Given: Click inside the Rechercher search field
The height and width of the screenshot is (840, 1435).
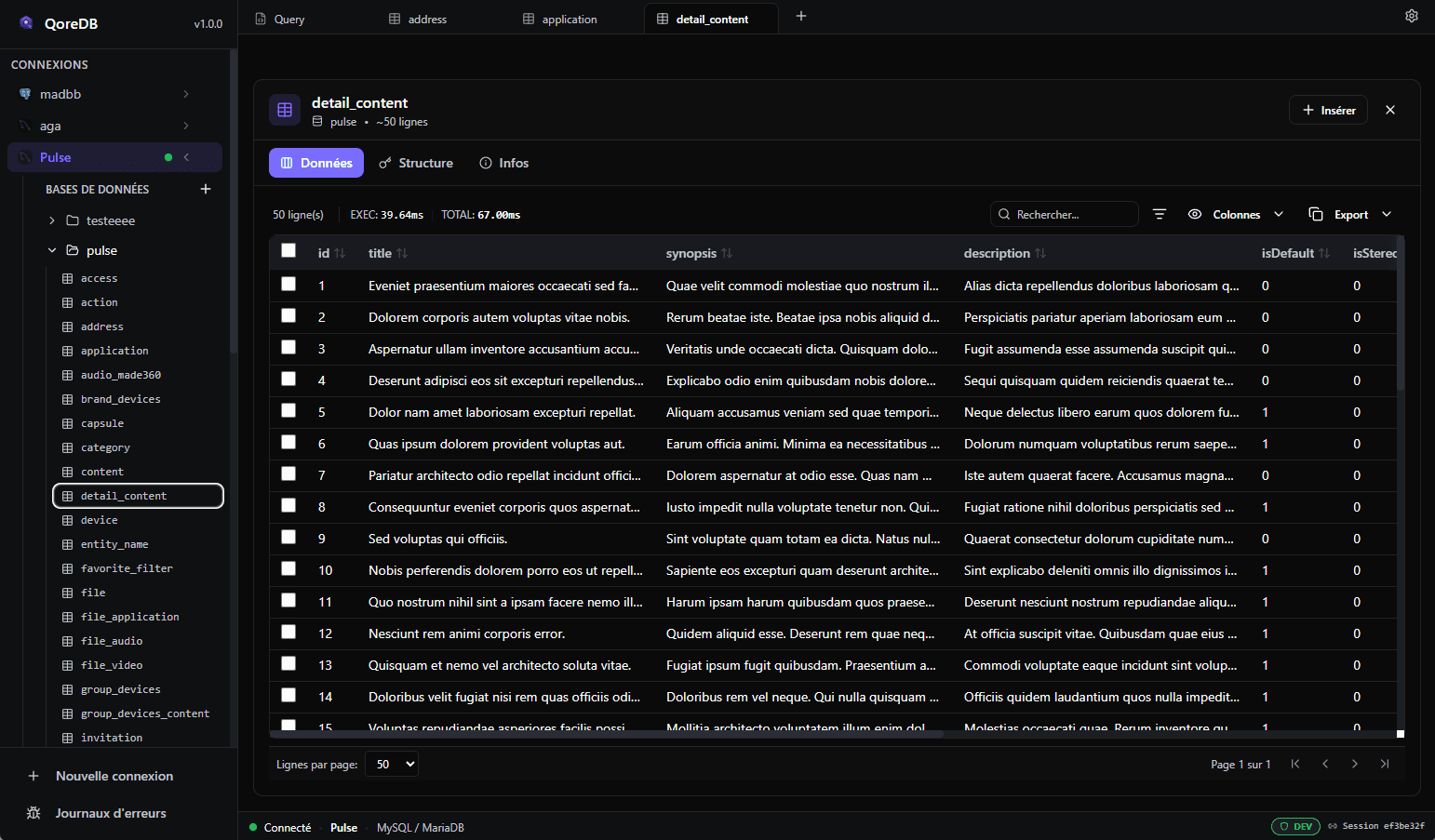Looking at the screenshot, I should click(1064, 214).
